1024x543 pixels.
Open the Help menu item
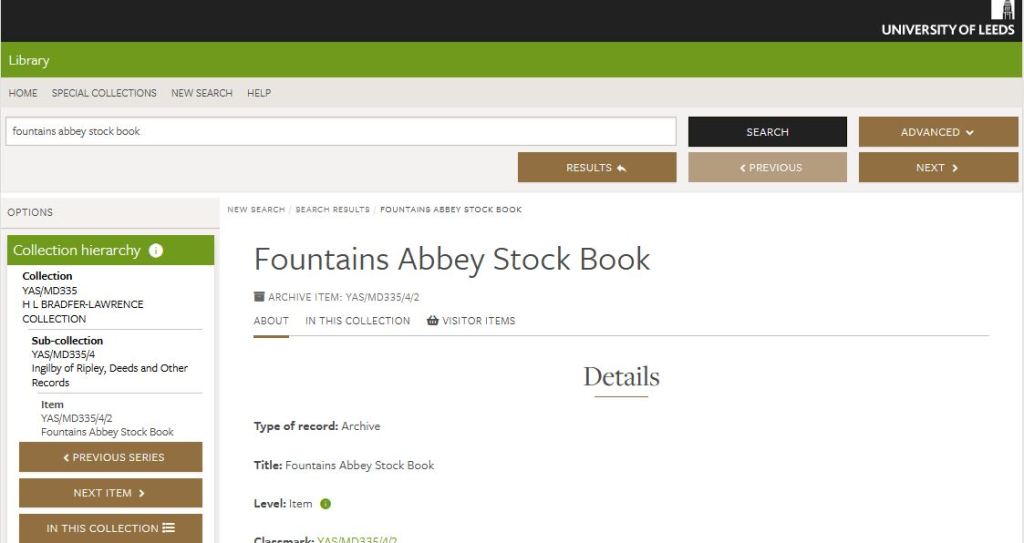[x=259, y=93]
